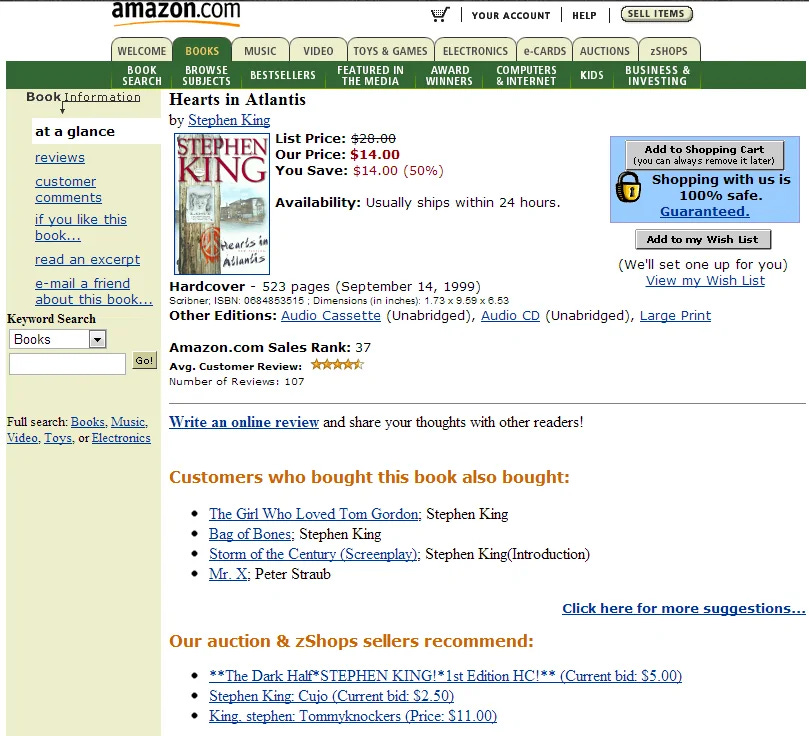Open the Books category dropdown

click(58, 339)
